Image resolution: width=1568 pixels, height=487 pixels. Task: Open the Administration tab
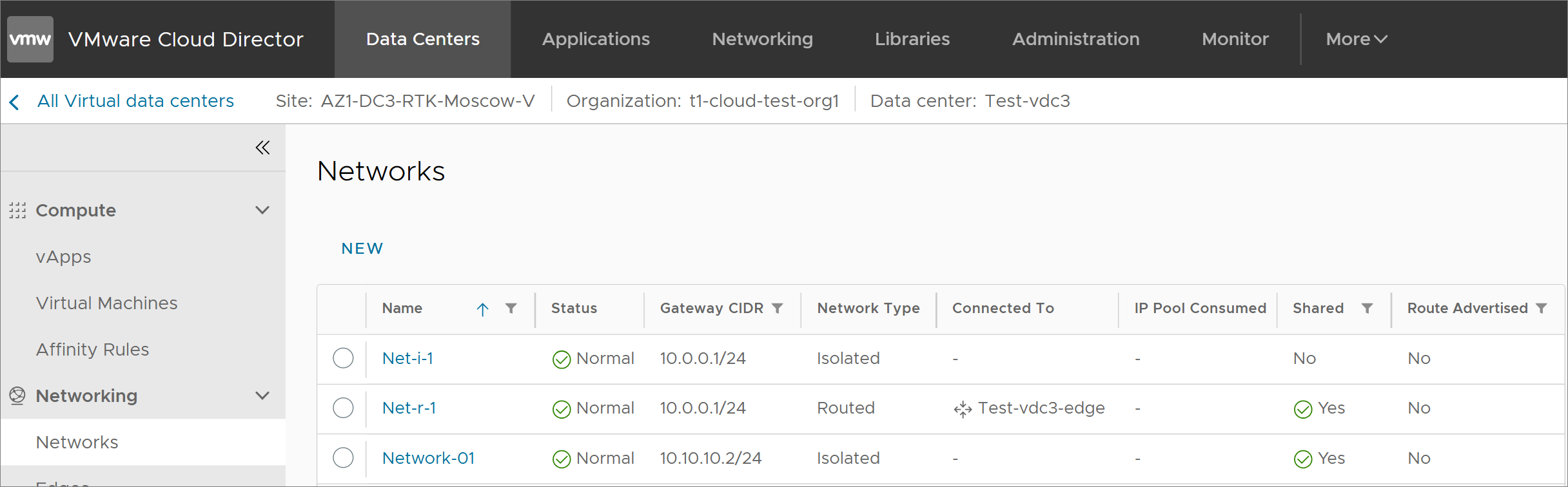[1076, 39]
